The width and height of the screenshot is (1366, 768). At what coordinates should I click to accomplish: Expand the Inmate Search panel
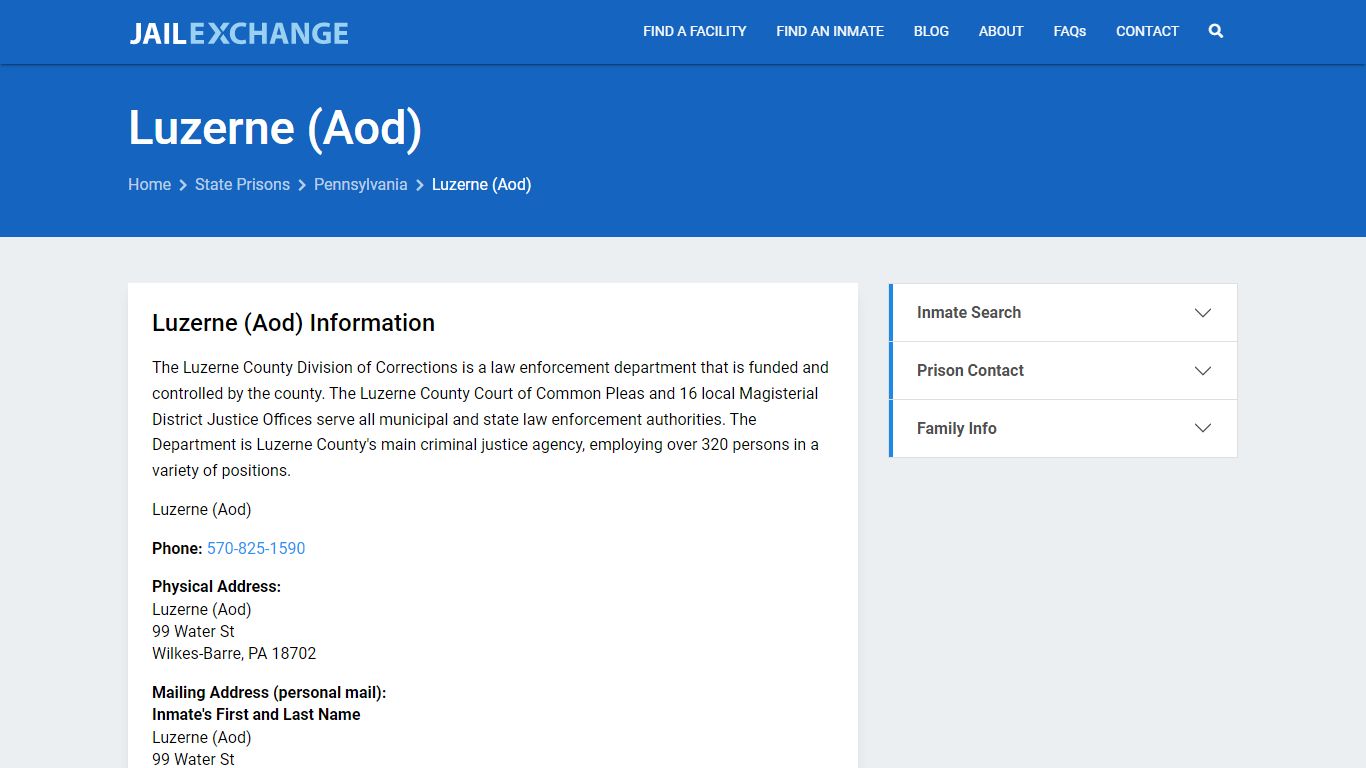[x=1064, y=313]
